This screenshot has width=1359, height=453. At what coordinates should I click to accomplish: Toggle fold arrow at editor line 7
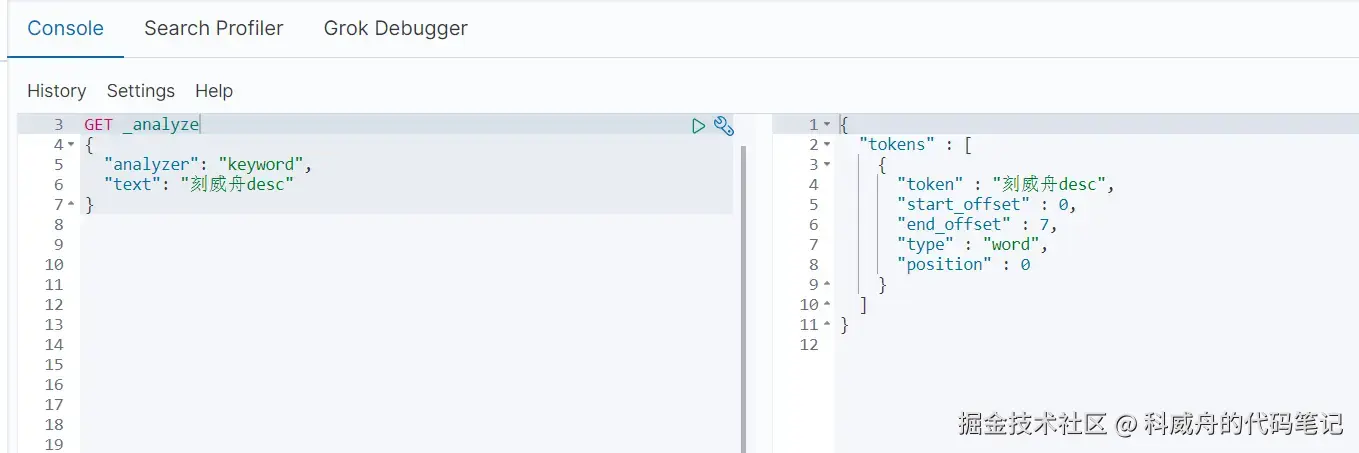point(71,205)
